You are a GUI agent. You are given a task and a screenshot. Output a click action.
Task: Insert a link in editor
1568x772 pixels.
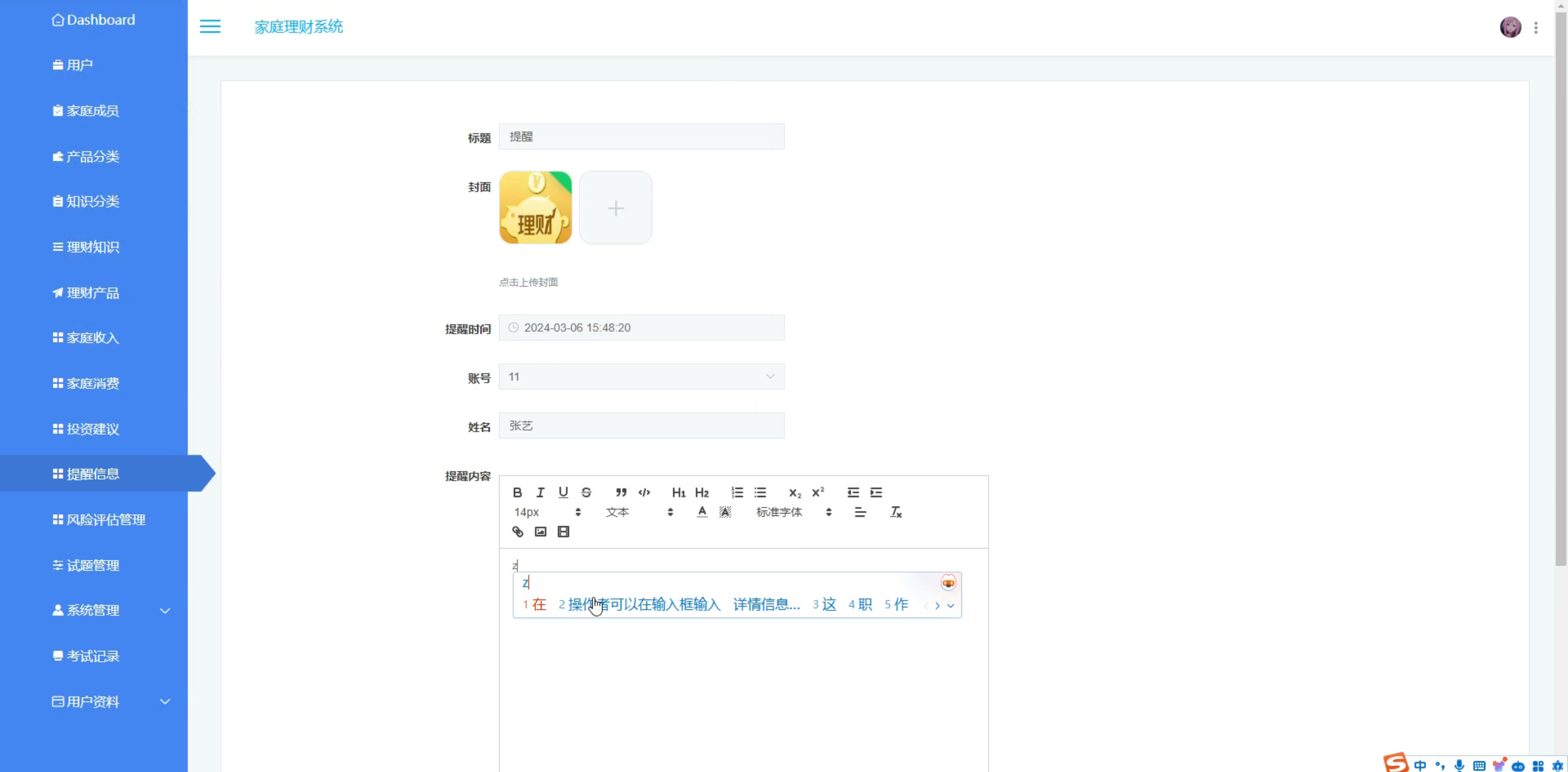[518, 531]
